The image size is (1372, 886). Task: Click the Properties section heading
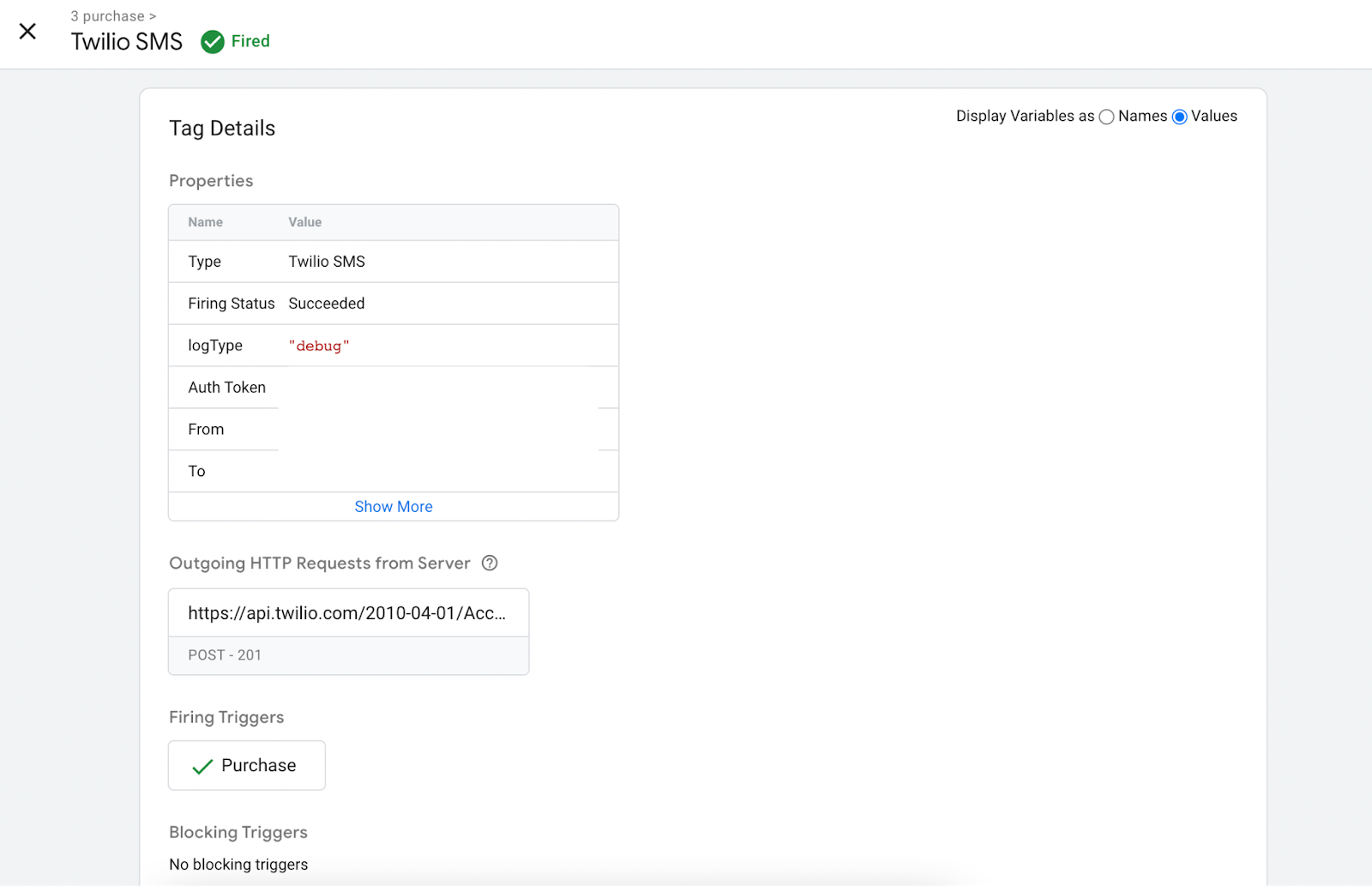(x=211, y=181)
